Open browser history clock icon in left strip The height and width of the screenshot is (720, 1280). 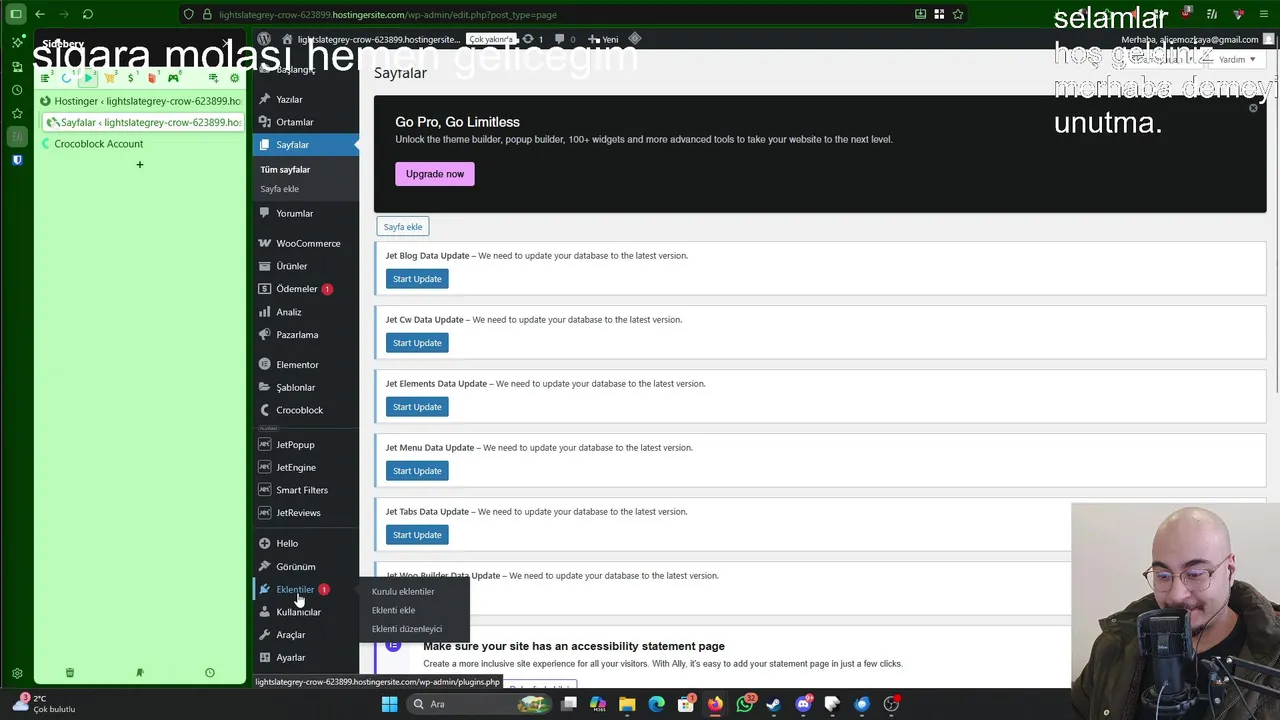point(17,89)
